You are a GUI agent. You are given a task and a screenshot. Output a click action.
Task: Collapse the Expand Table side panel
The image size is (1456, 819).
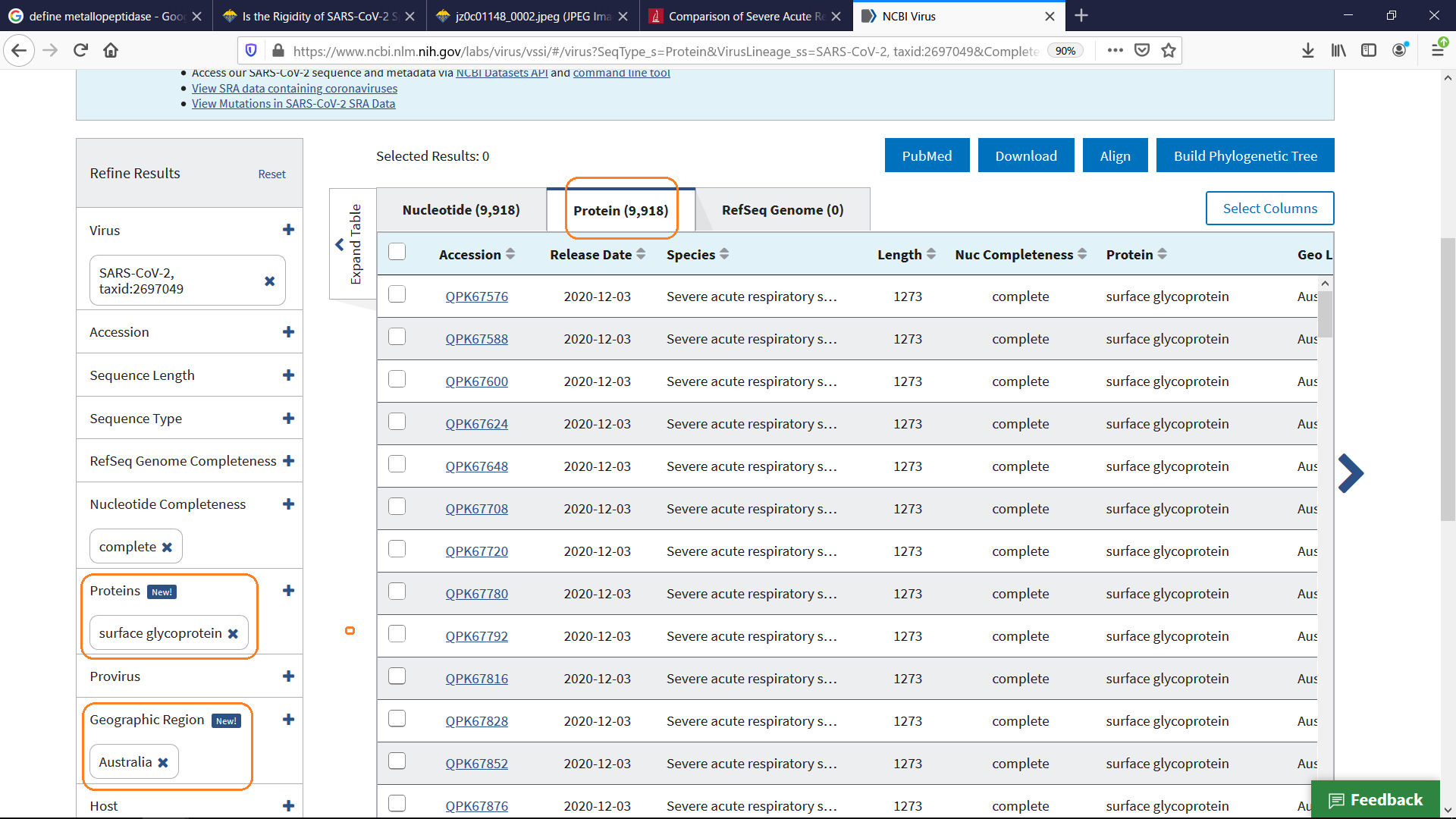click(340, 244)
